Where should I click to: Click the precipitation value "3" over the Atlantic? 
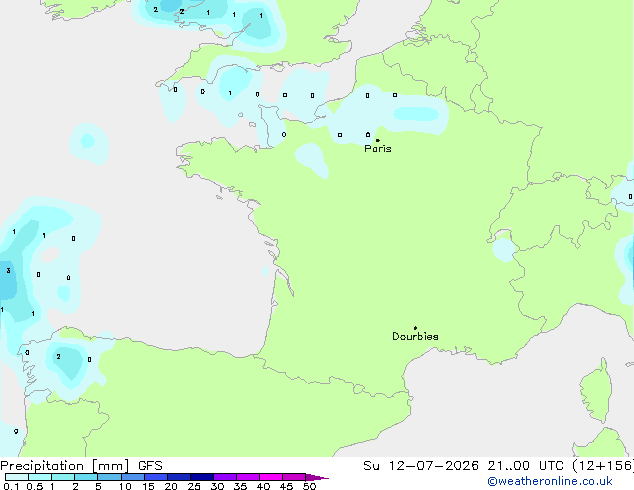[x=8, y=270]
